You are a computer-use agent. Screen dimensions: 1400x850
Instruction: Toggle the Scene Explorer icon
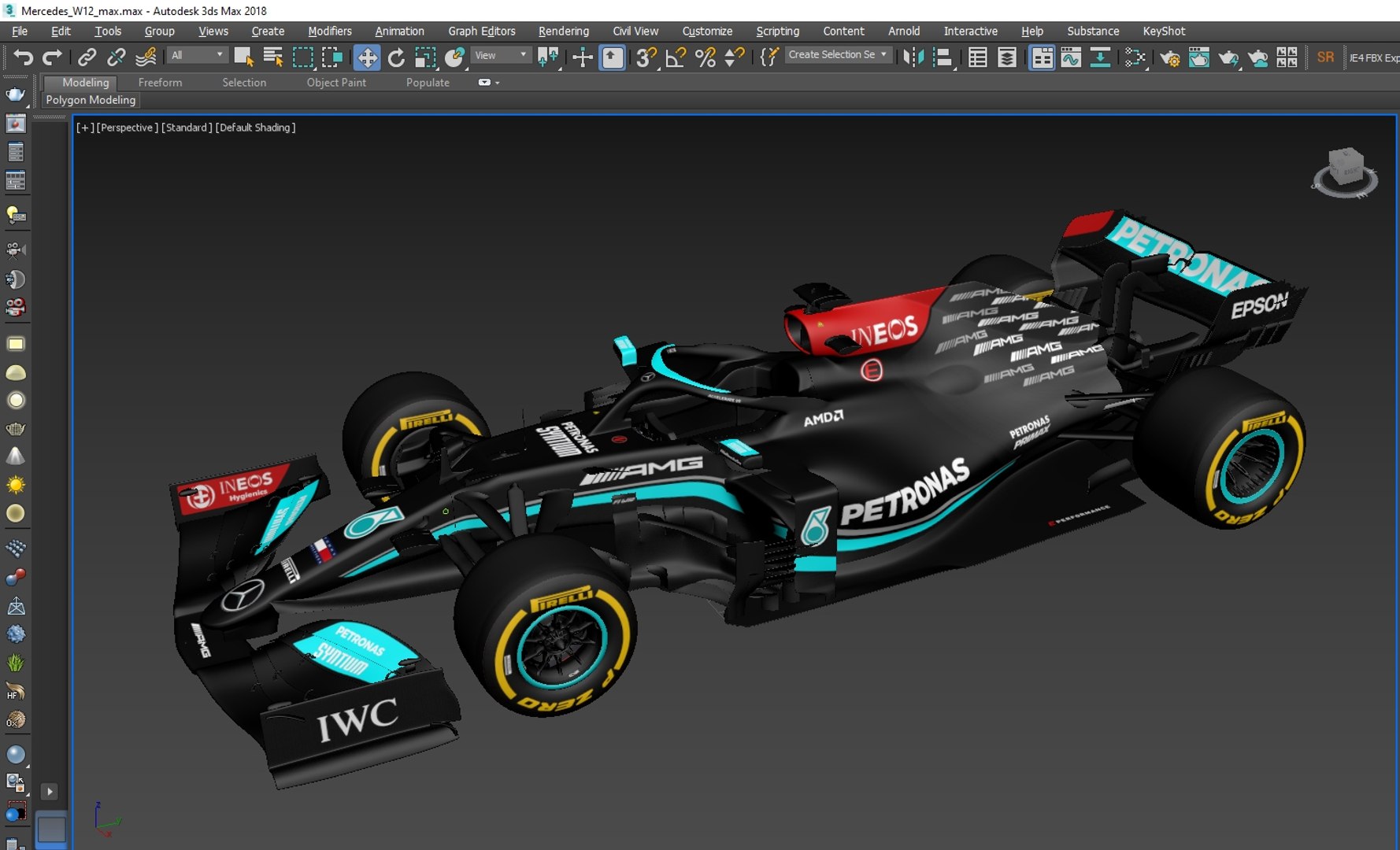[977, 57]
